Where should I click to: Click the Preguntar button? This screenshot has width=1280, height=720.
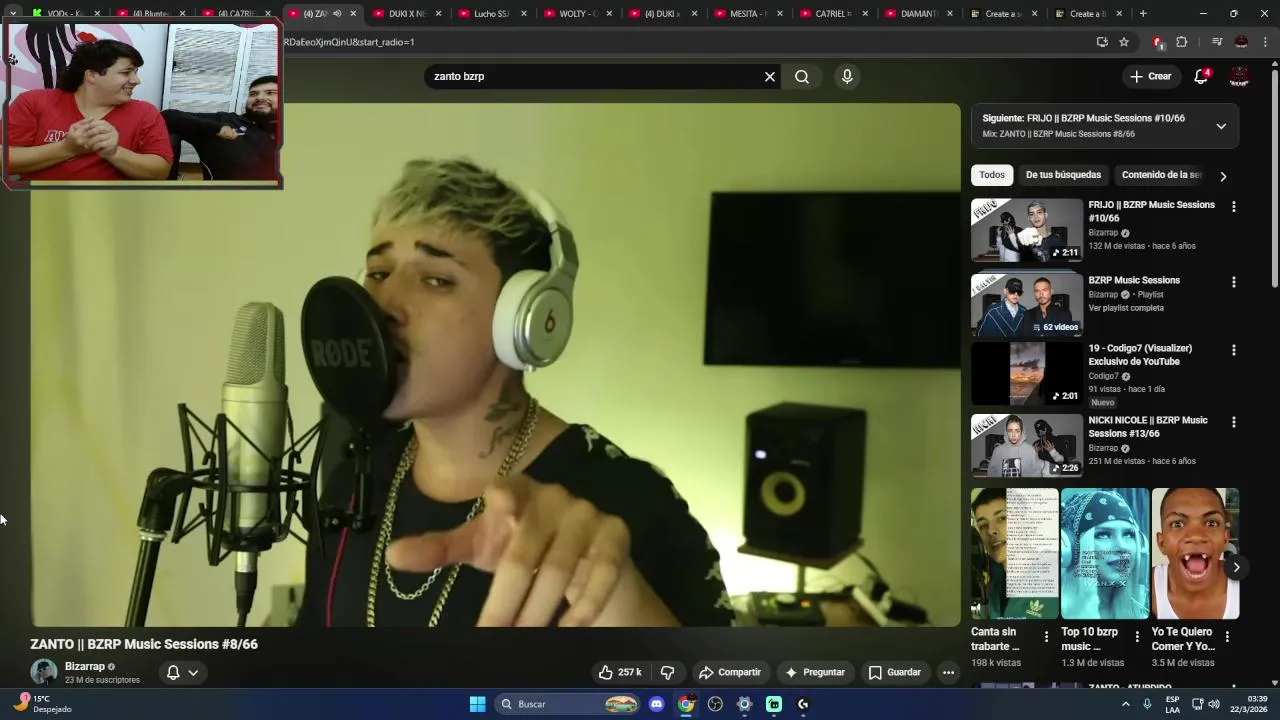tap(815, 673)
